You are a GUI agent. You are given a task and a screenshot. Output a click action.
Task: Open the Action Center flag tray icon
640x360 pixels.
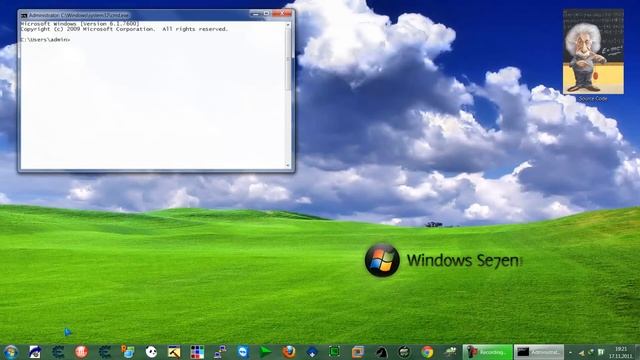(x=601, y=352)
